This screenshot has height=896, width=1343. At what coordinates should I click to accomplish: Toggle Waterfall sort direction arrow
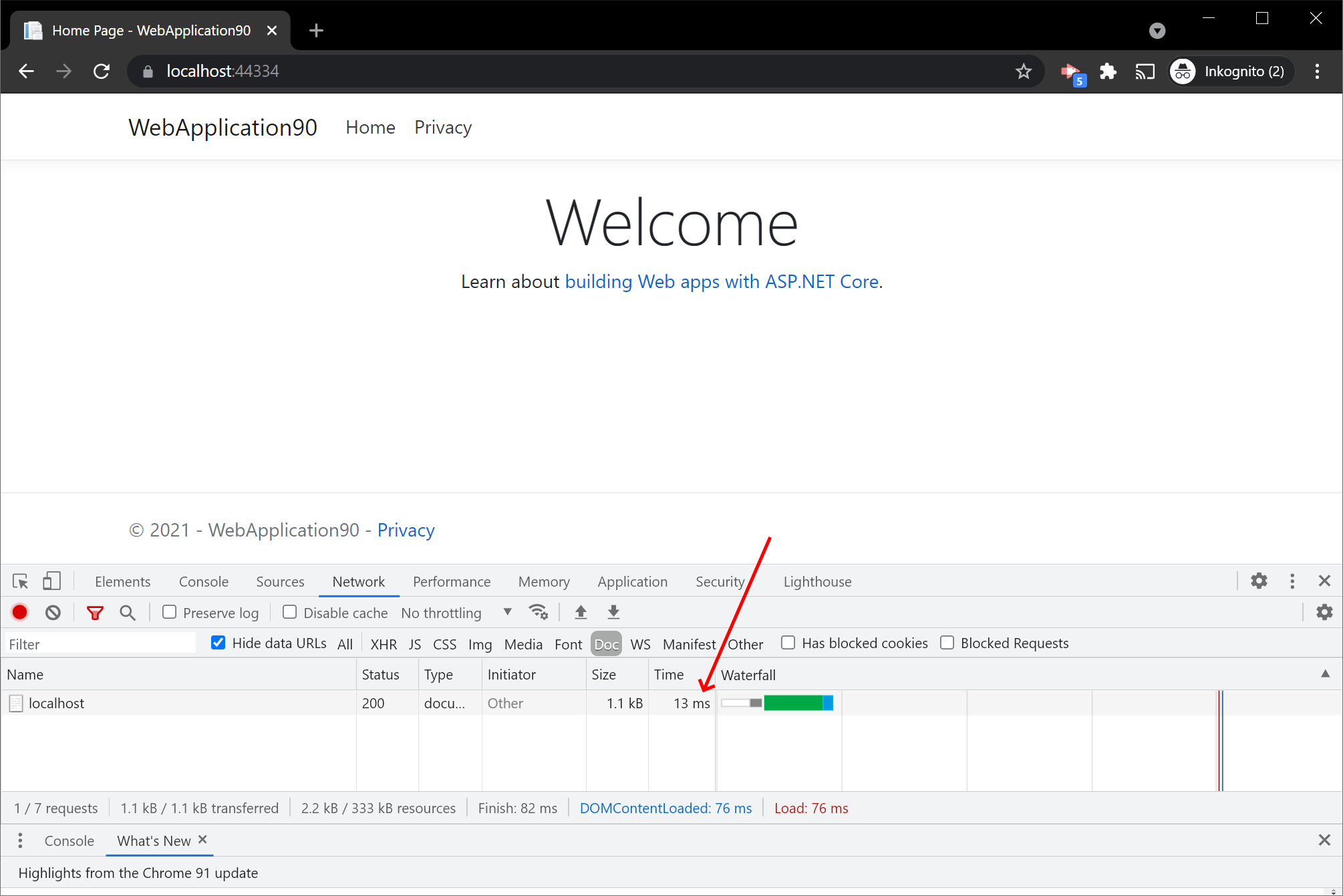click(1326, 674)
